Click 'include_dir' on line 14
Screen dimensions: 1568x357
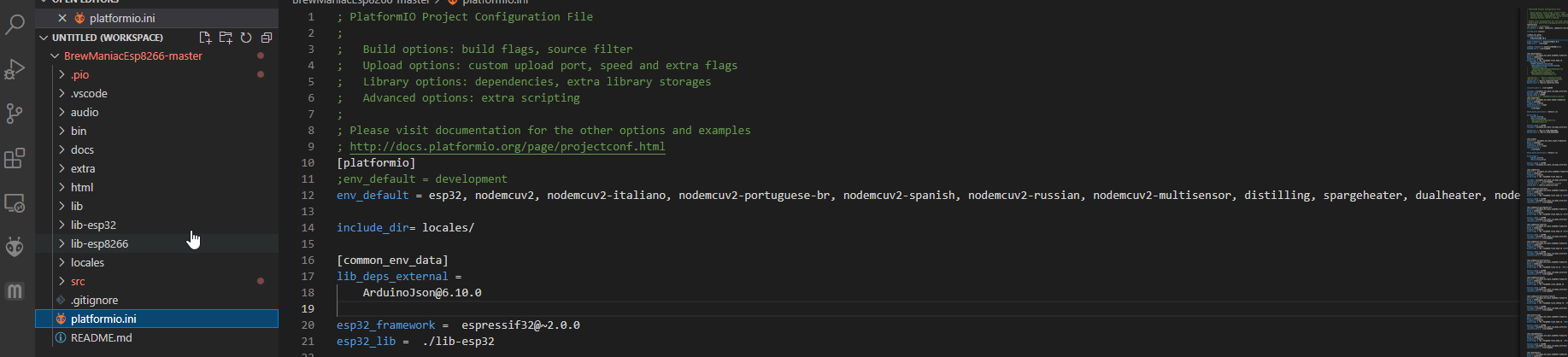pyautogui.click(x=373, y=227)
